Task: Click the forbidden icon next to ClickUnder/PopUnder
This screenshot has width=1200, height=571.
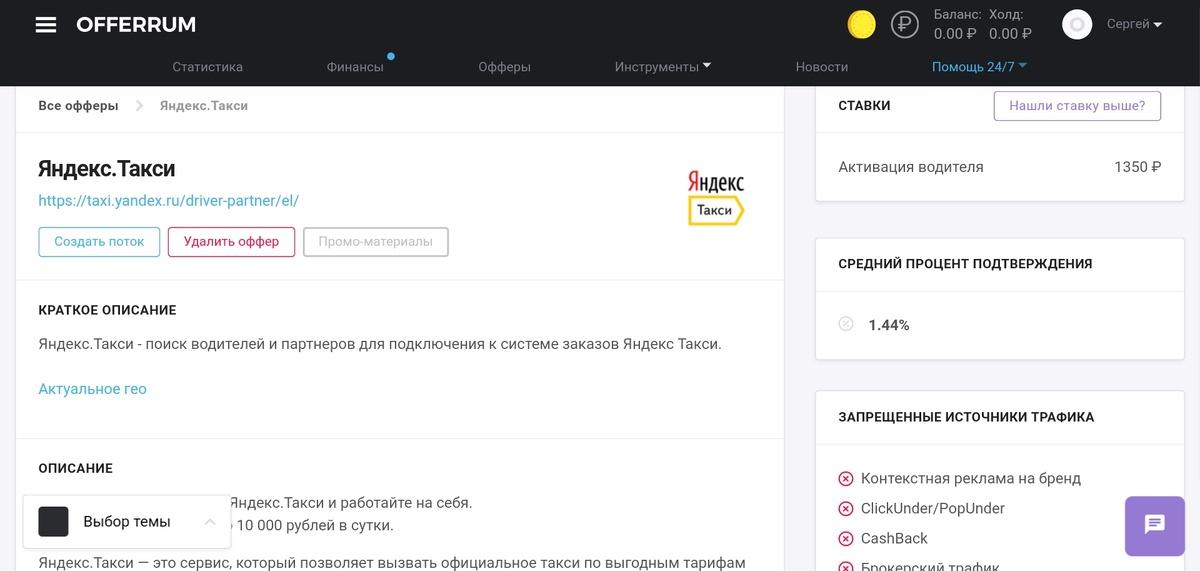Action: click(x=846, y=509)
